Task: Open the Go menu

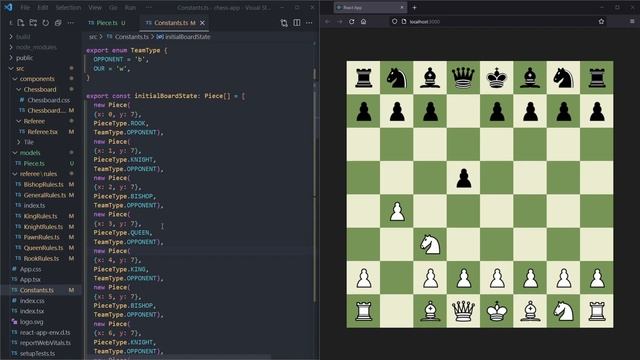Action: coord(113,7)
